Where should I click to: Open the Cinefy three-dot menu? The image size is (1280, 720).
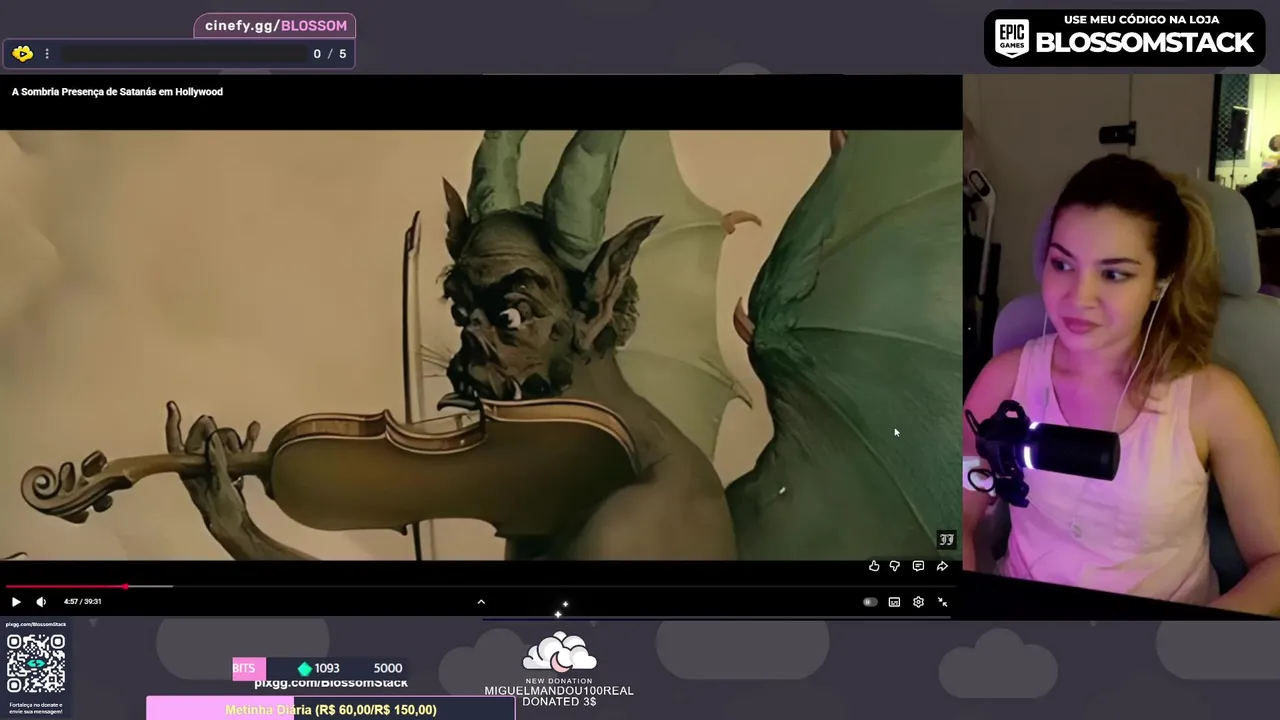pos(46,54)
